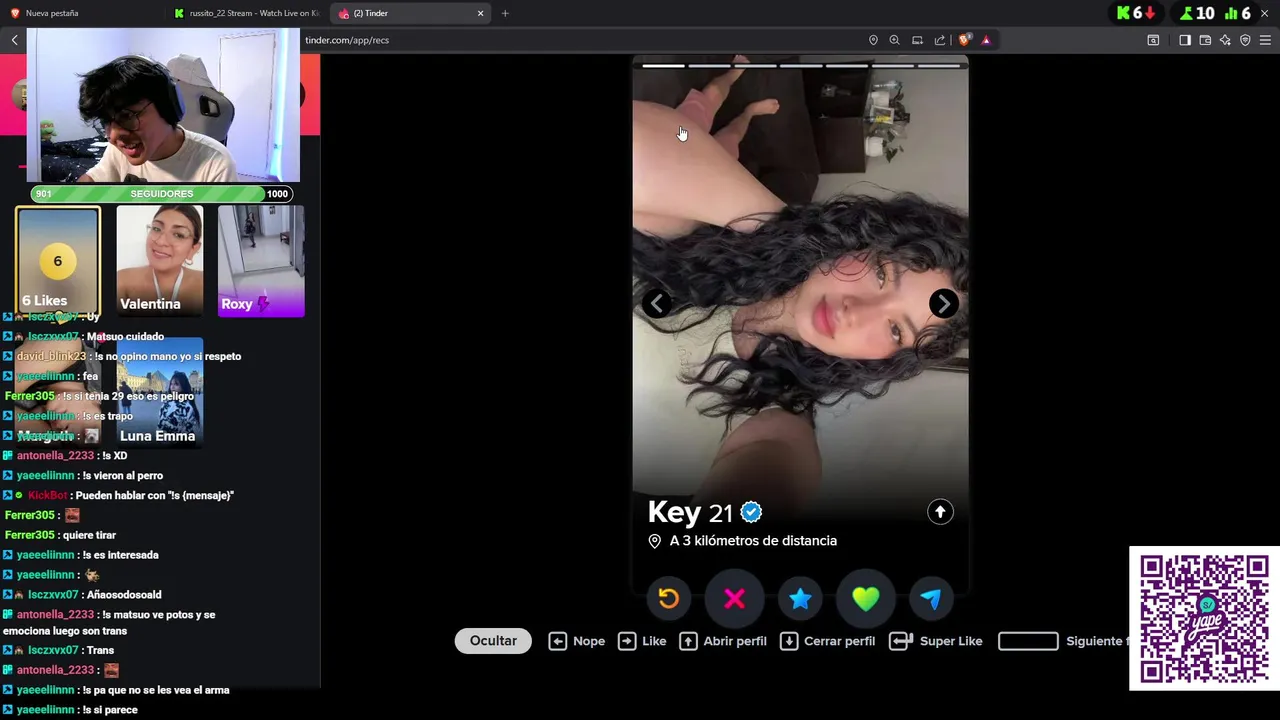This screenshot has width=1280, height=720.
Task: Open Key's profile with the up-arrow icon
Action: click(x=940, y=512)
